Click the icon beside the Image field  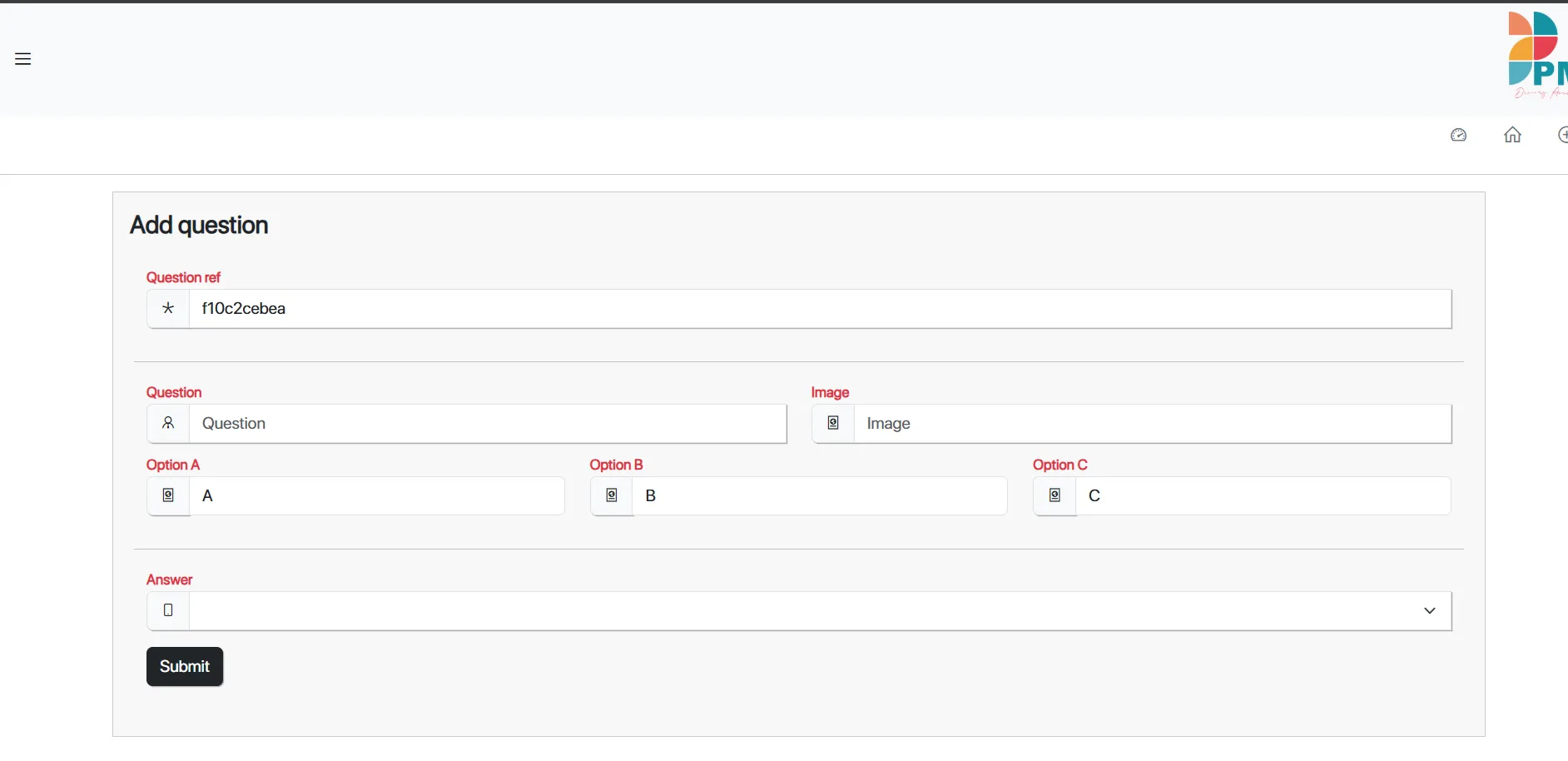click(833, 424)
